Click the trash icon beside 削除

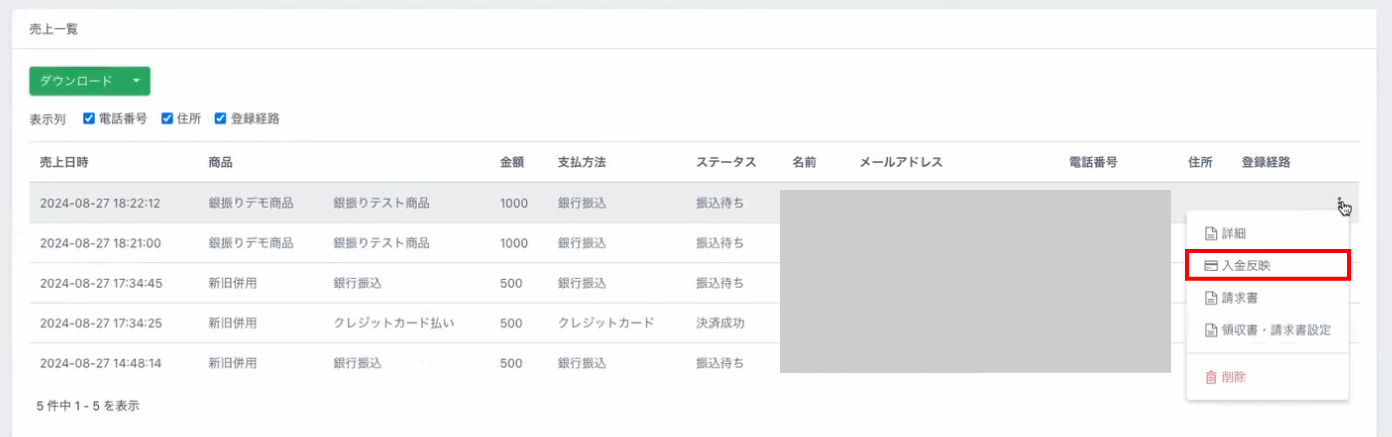point(1210,377)
